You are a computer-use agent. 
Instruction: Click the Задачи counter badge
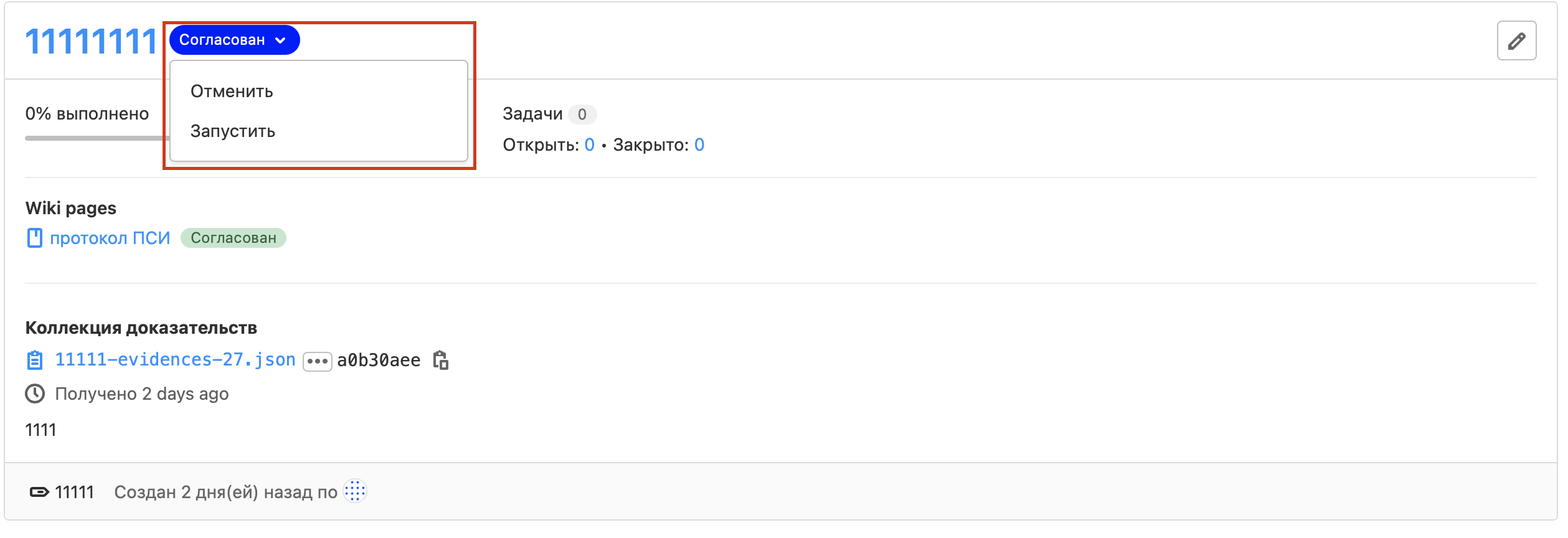tap(582, 115)
